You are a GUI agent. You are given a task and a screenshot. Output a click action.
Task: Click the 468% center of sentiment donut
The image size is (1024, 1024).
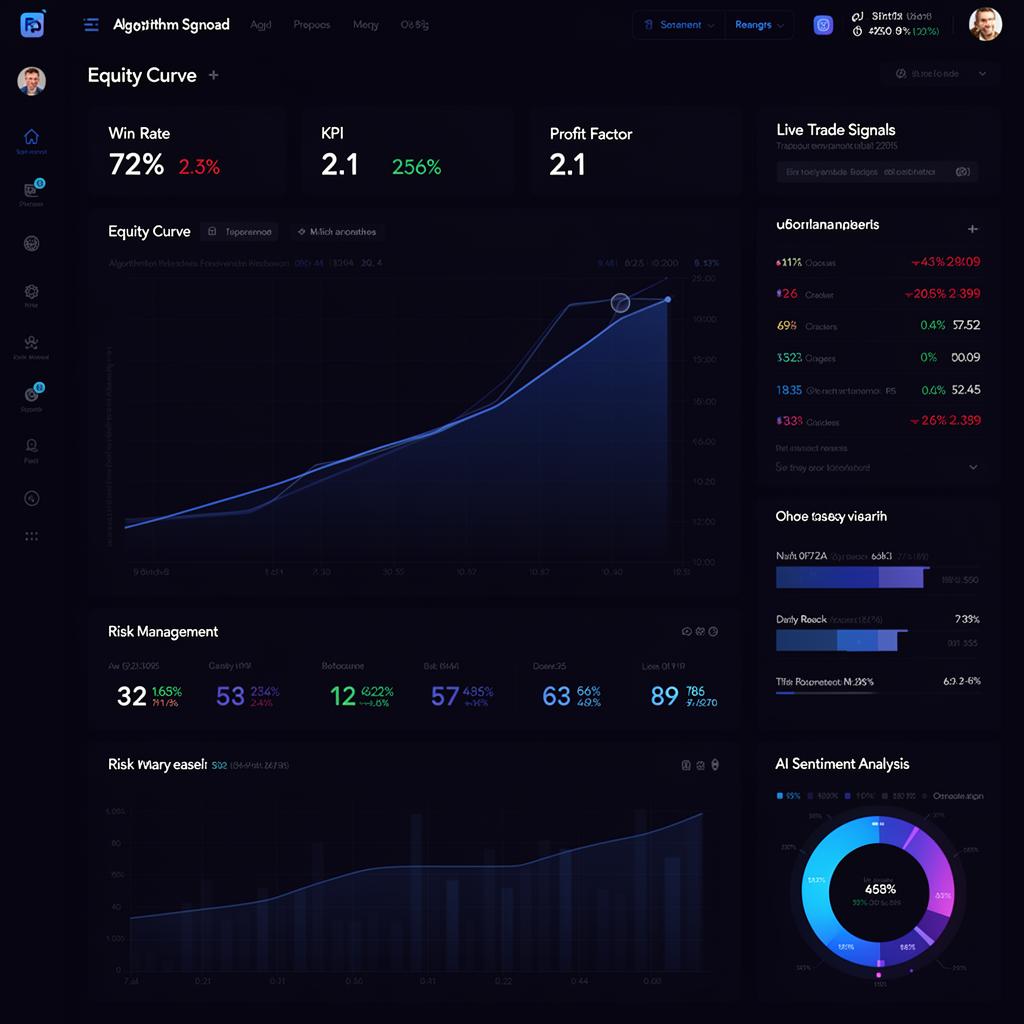pyautogui.click(x=880, y=889)
